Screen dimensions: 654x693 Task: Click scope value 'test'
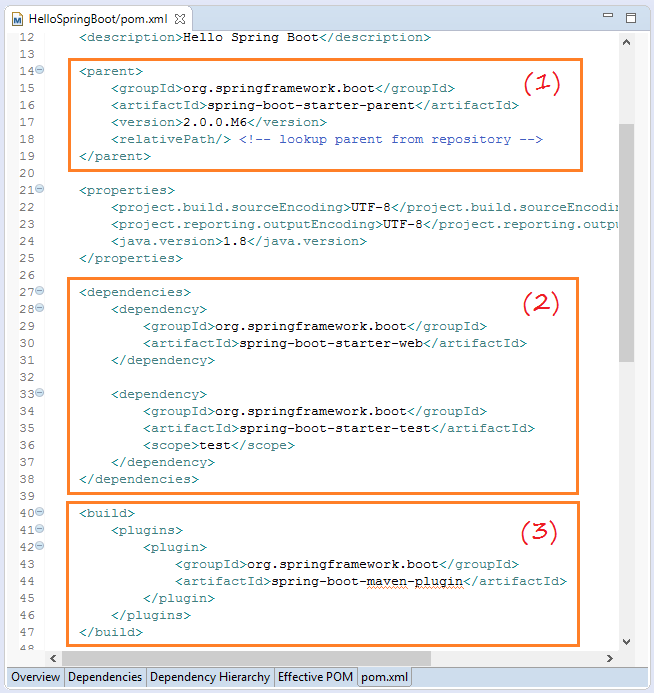215,446
